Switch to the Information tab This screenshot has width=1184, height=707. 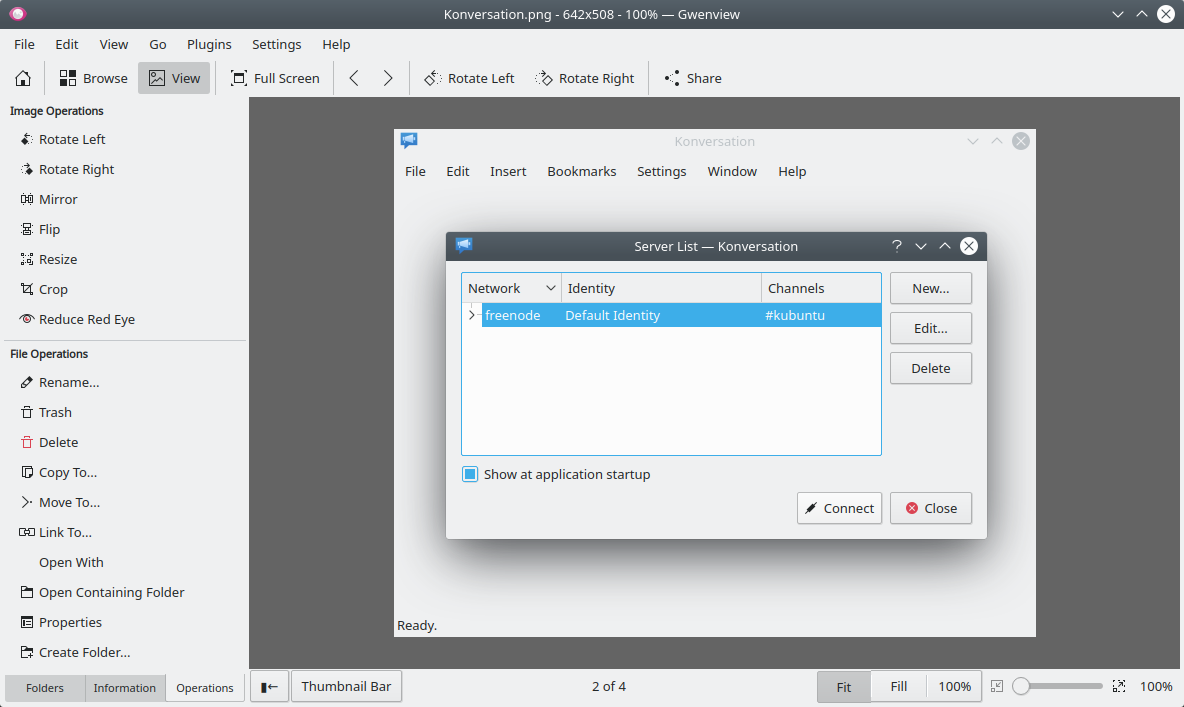(x=124, y=688)
